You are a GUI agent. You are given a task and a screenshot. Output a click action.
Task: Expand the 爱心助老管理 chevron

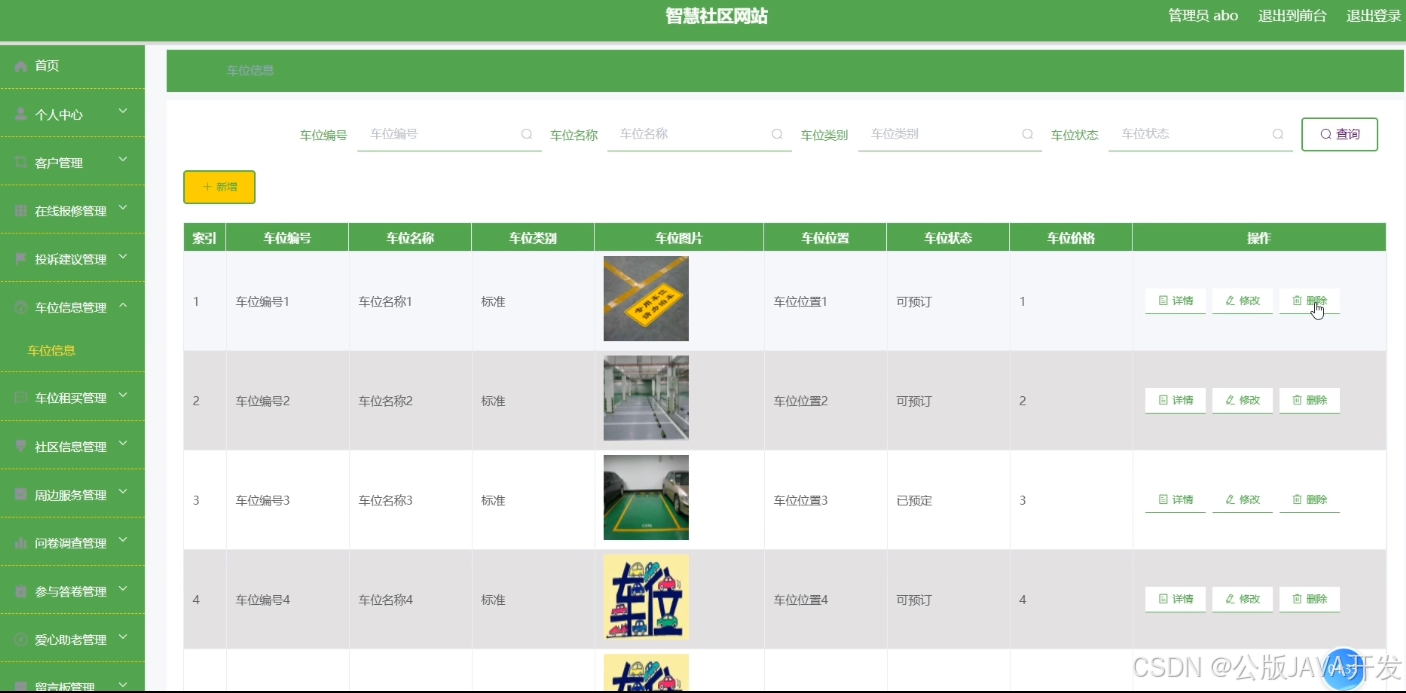point(123,636)
